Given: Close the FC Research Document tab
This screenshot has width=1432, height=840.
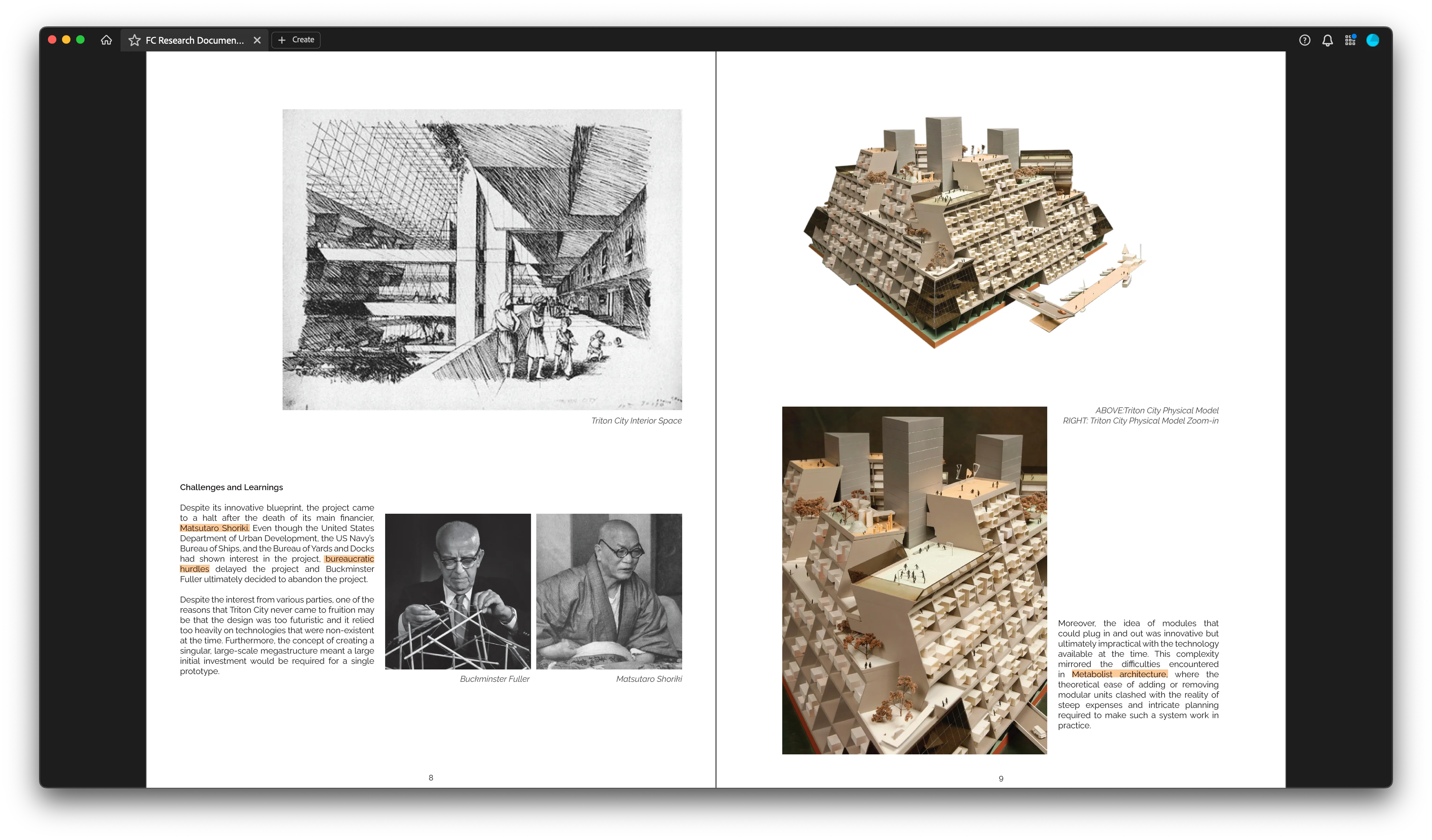Looking at the screenshot, I should (x=257, y=41).
